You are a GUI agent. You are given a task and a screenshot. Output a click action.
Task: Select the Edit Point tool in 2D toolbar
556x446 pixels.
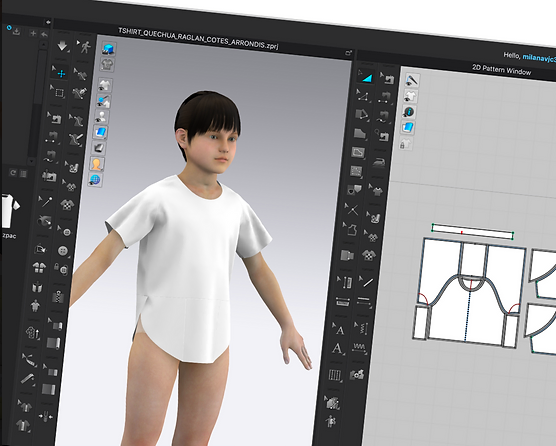tap(363, 96)
